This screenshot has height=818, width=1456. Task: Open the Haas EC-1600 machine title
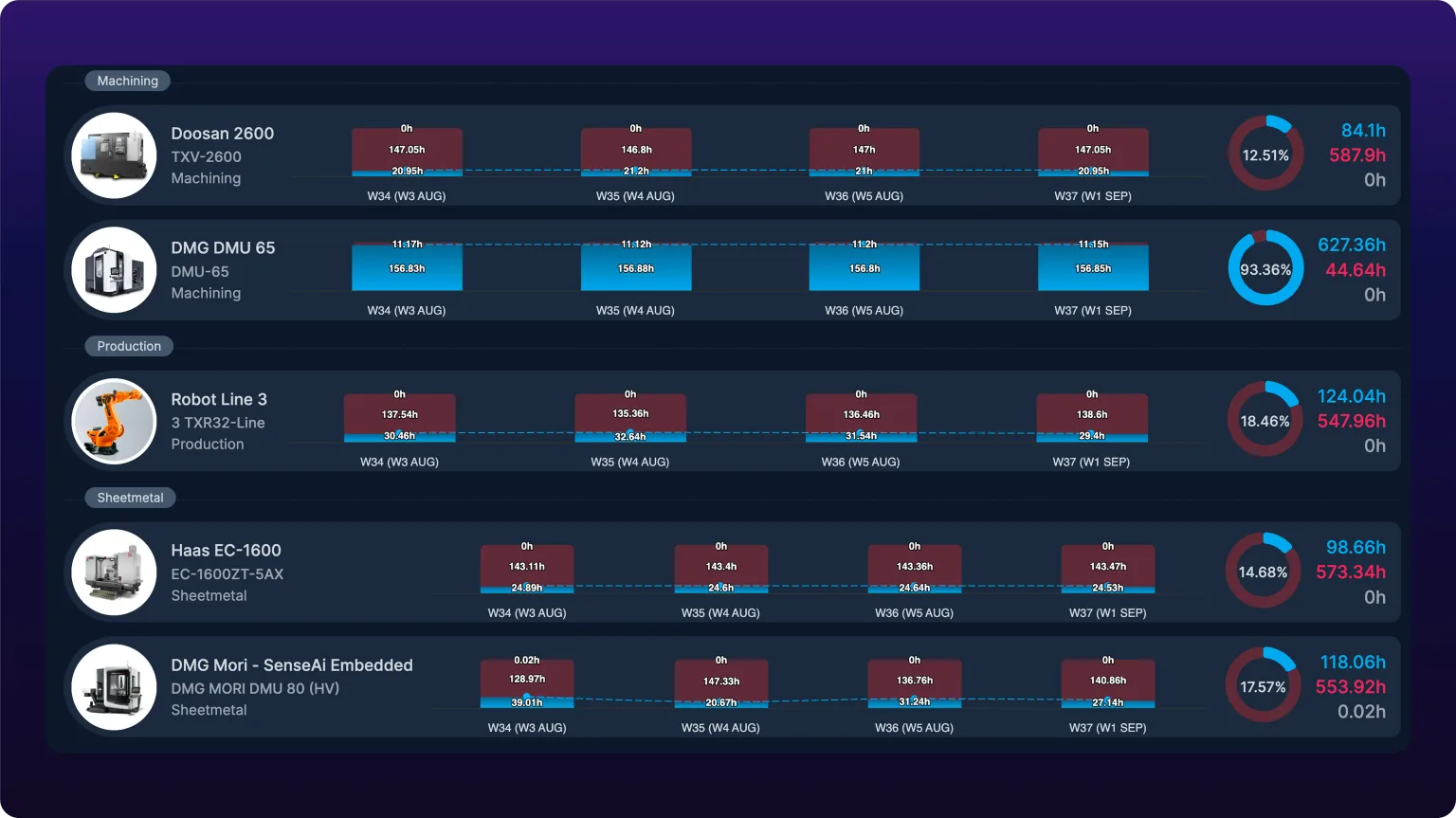226,550
